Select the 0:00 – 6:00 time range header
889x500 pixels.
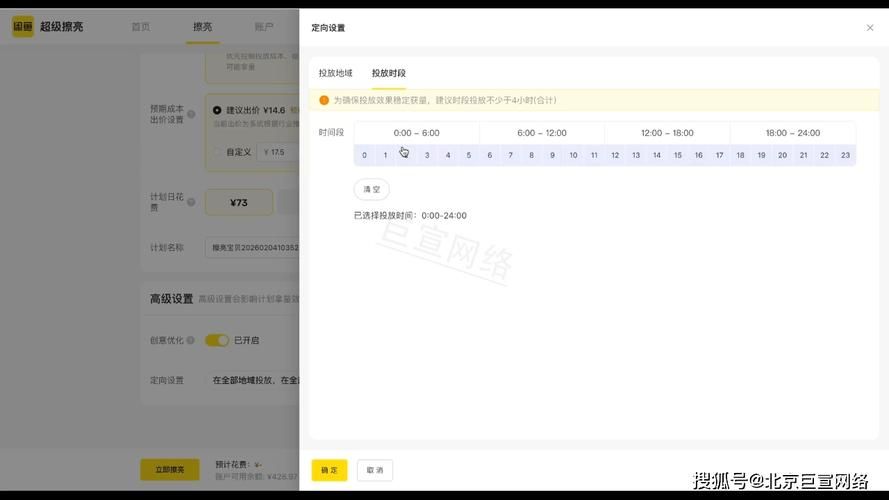coord(416,133)
